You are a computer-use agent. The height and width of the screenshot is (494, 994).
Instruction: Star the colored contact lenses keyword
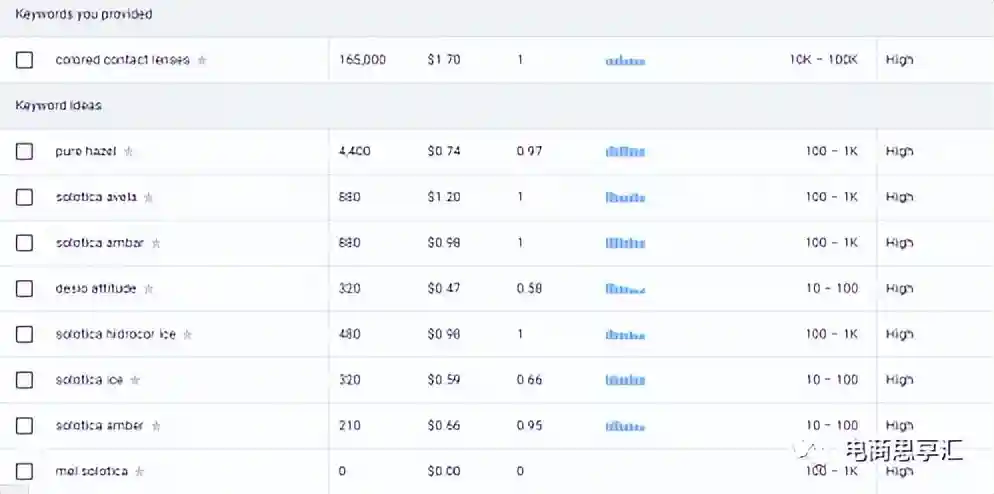click(x=202, y=60)
